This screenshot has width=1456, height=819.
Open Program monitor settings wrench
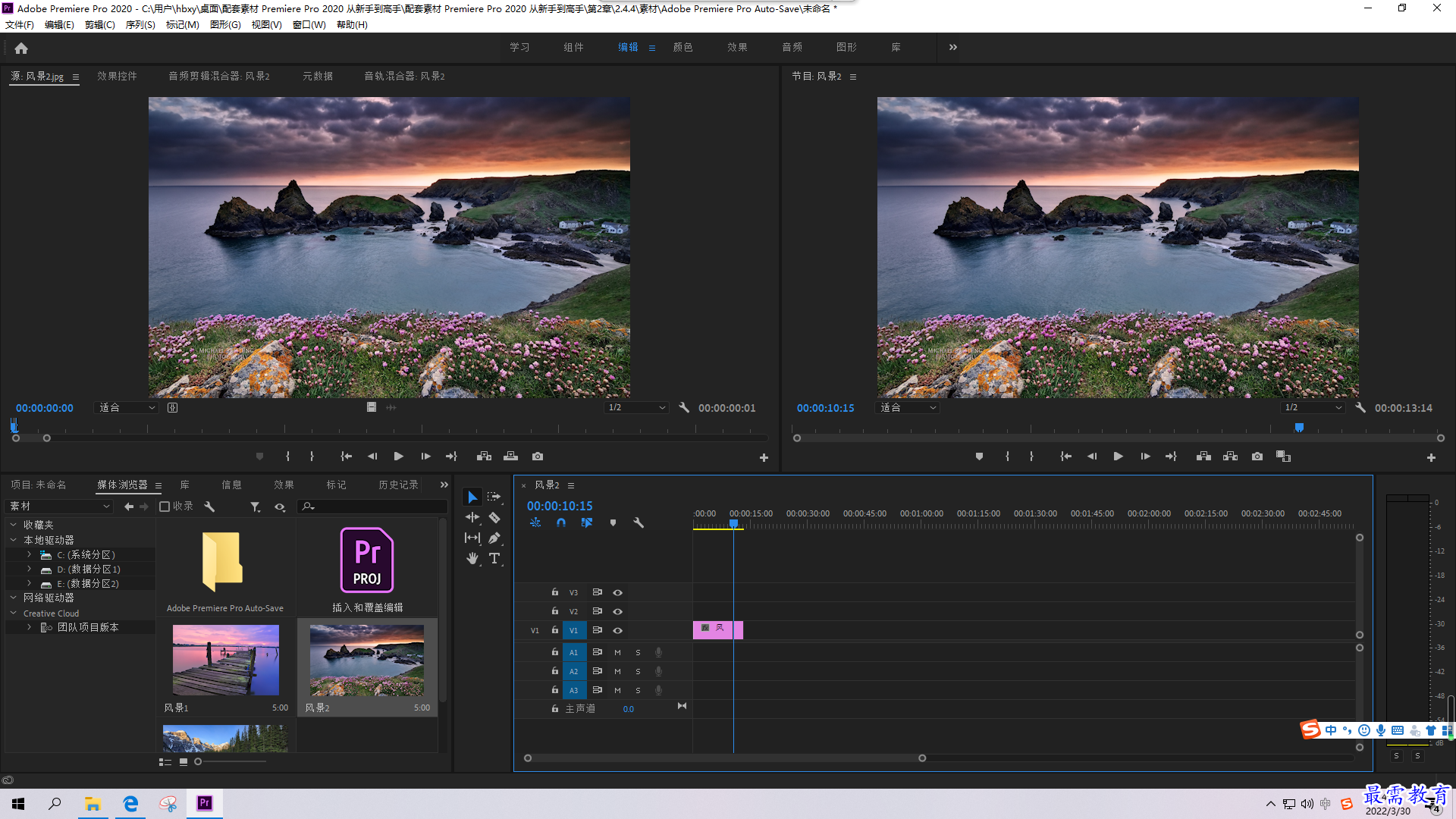point(1360,408)
